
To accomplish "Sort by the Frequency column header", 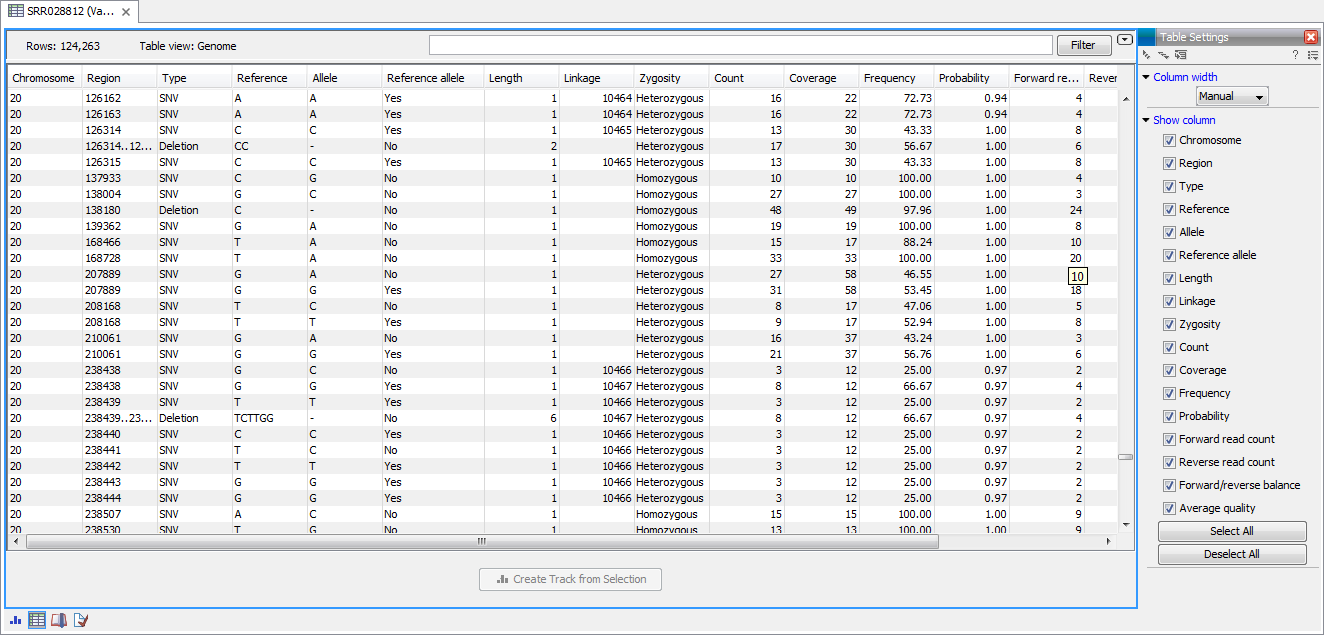I will pyautogui.click(x=890, y=78).
